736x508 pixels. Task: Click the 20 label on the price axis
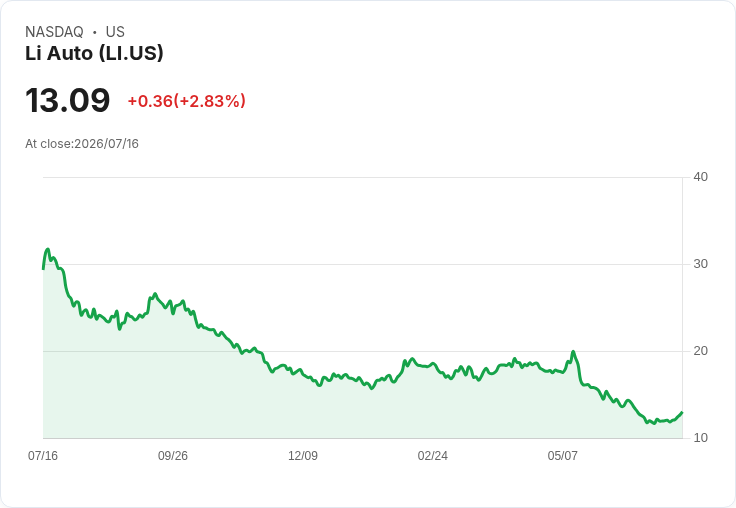coord(700,351)
